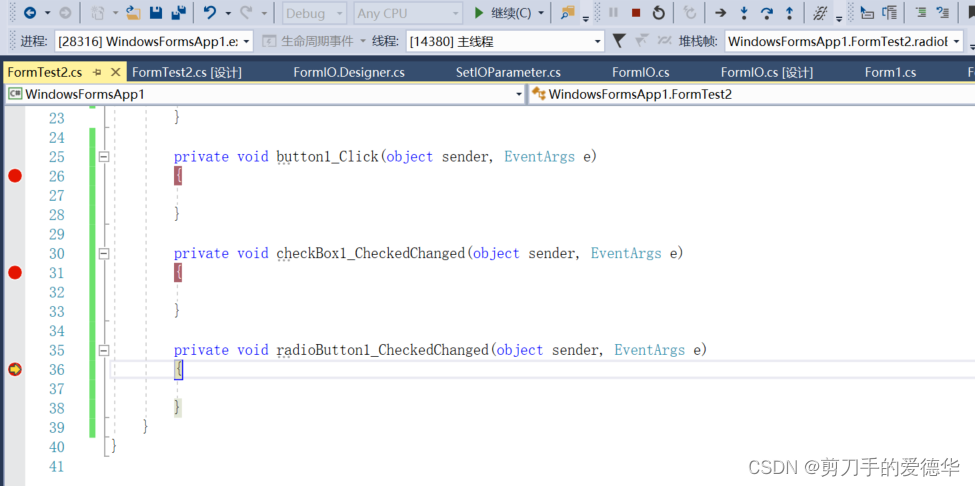
Task: Click the Save floppy disk icon
Action: 156,12
